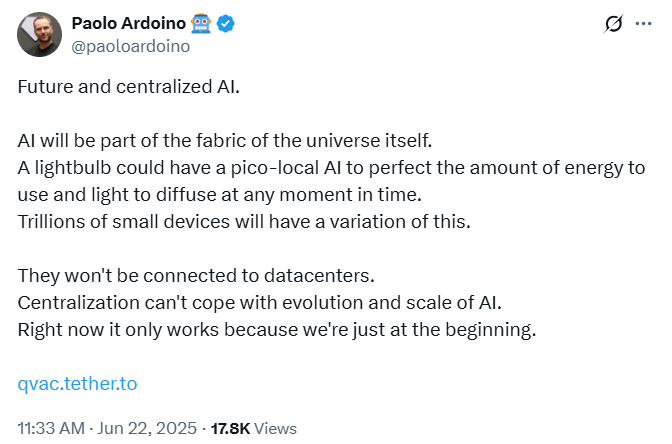
Task: Click the 'Future and centralized AI.' line
Action: [129, 87]
